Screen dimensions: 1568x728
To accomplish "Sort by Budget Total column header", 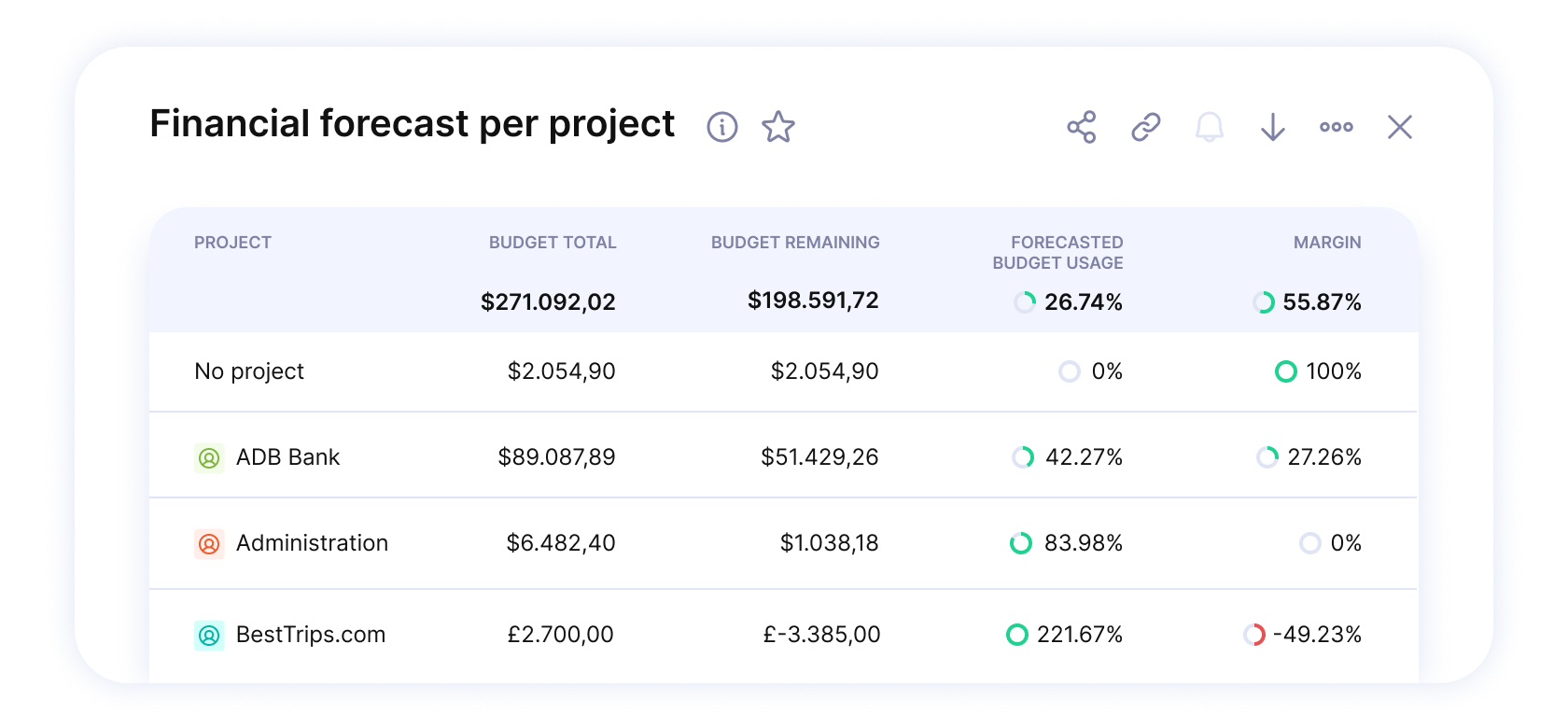I will click(x=552, y=243).
